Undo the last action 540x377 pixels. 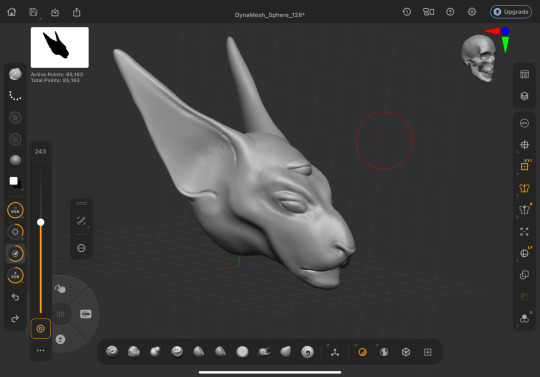(15, 297)
